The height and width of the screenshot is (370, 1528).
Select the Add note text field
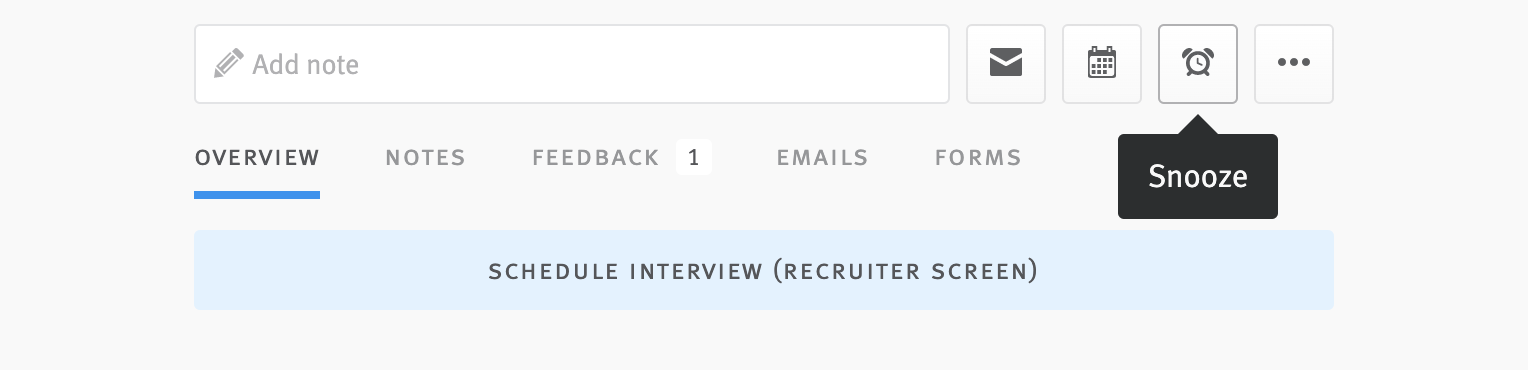(572, 64)
